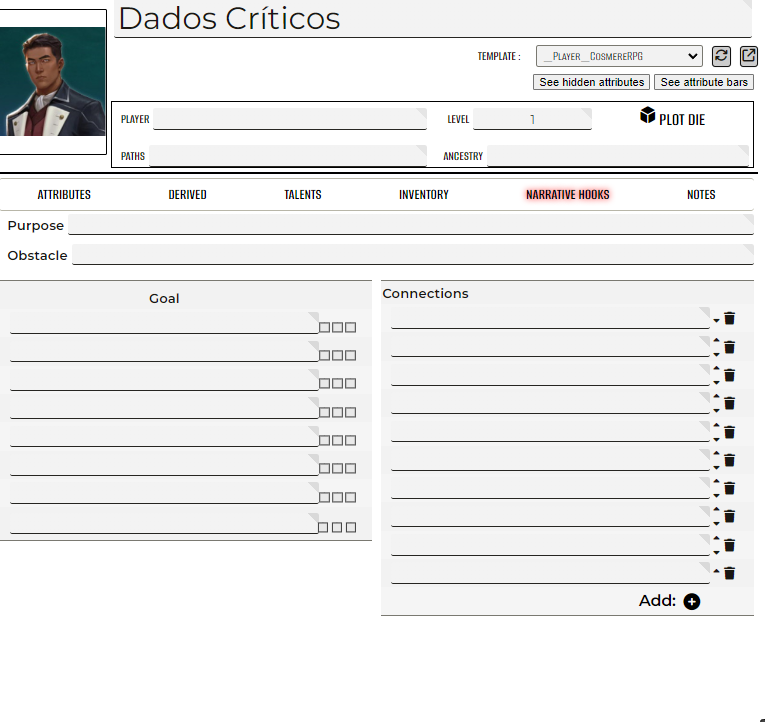The height and width of the screenshot is (722, 765).
Task: Delete the second connection row with its trash icon
Action: tap(729, 347)
